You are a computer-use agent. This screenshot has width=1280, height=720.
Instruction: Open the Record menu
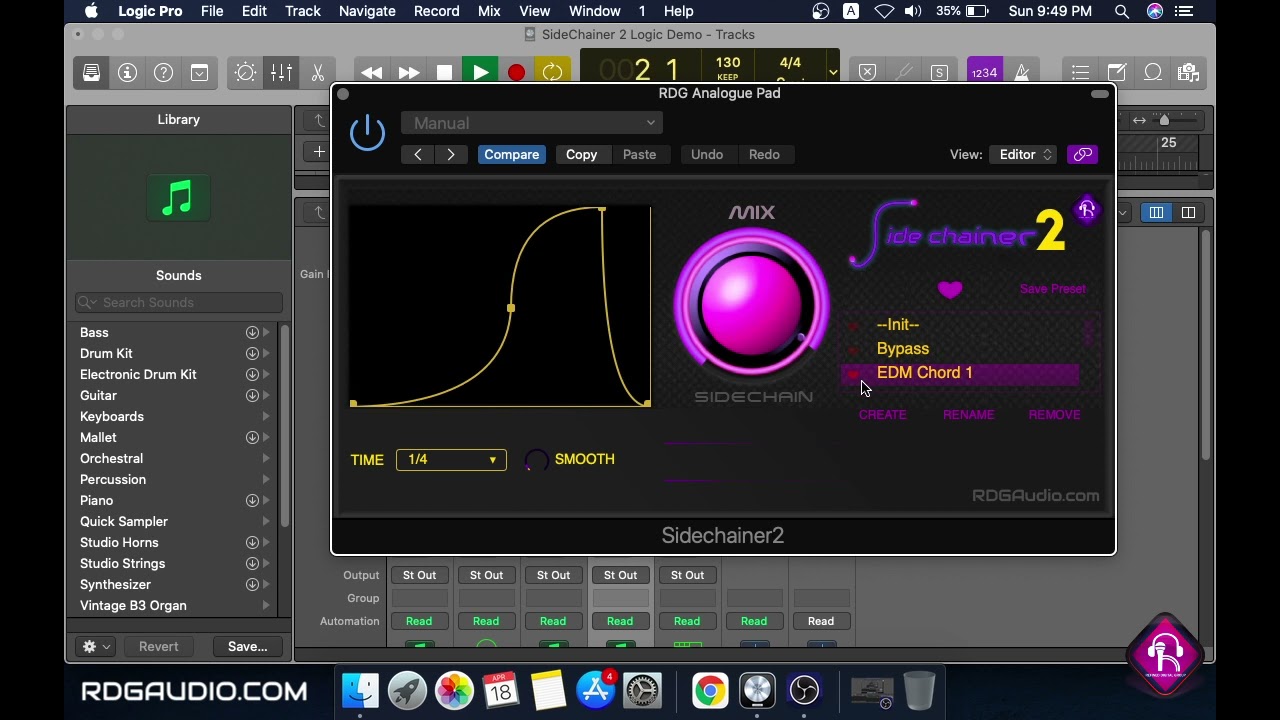pyautogui.click(x=436, y=11)
